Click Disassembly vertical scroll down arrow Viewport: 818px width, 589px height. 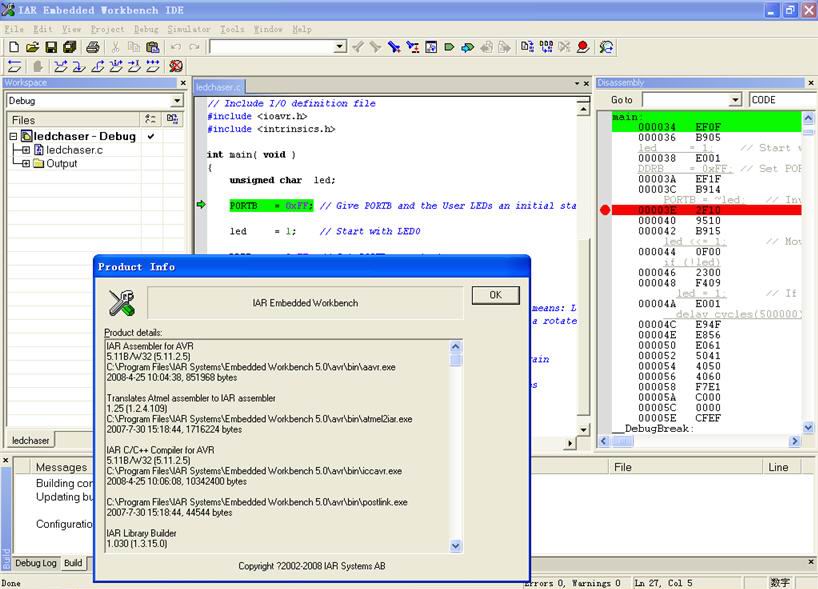808,428
